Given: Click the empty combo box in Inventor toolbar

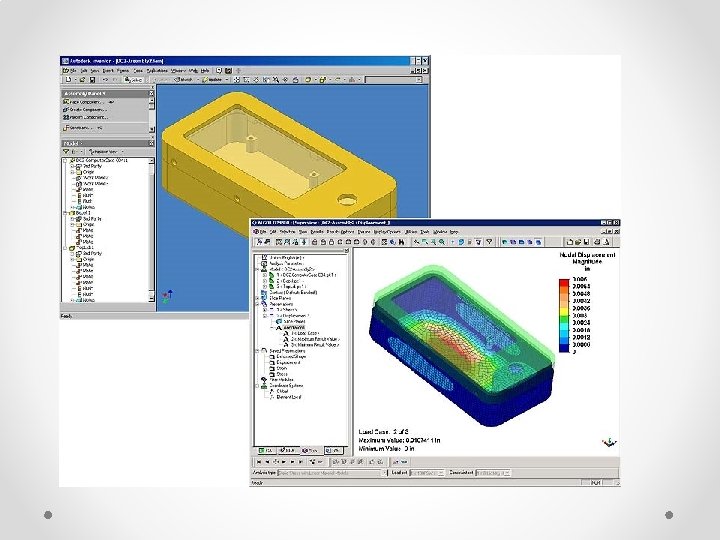Looking at the screenshot, I should [x=394, y=80].
